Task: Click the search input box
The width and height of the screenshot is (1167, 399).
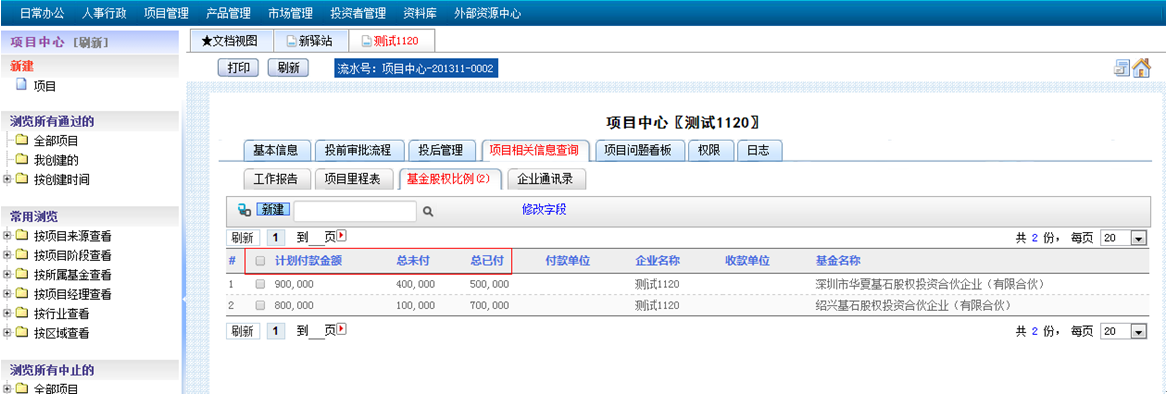Action: pyautogui.click(x=355, y=211)
